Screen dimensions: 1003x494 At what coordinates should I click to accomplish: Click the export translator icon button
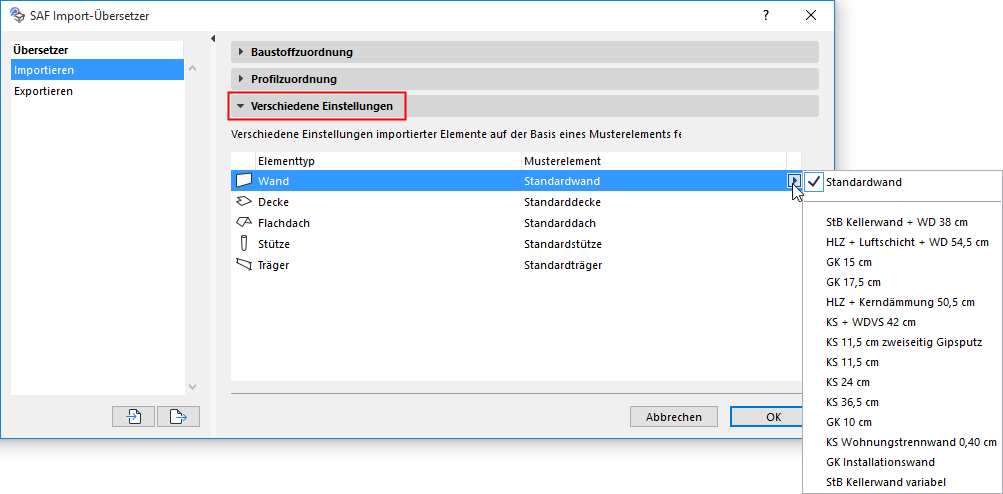[x=178, y=417]
